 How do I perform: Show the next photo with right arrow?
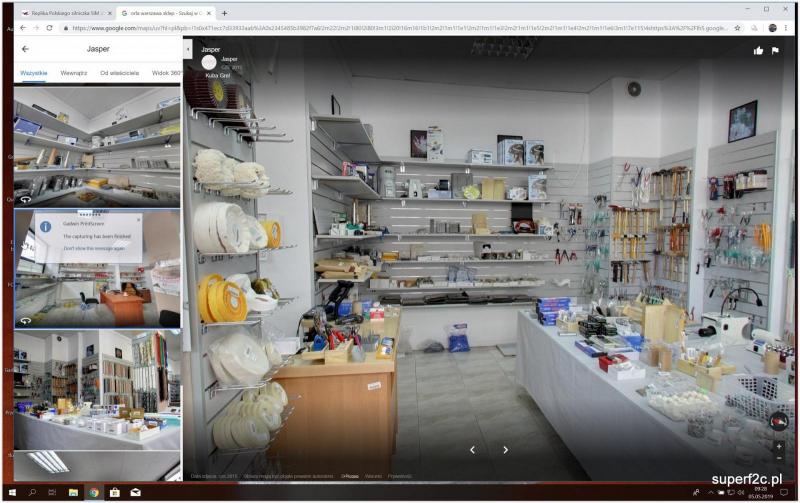[505, 450]
